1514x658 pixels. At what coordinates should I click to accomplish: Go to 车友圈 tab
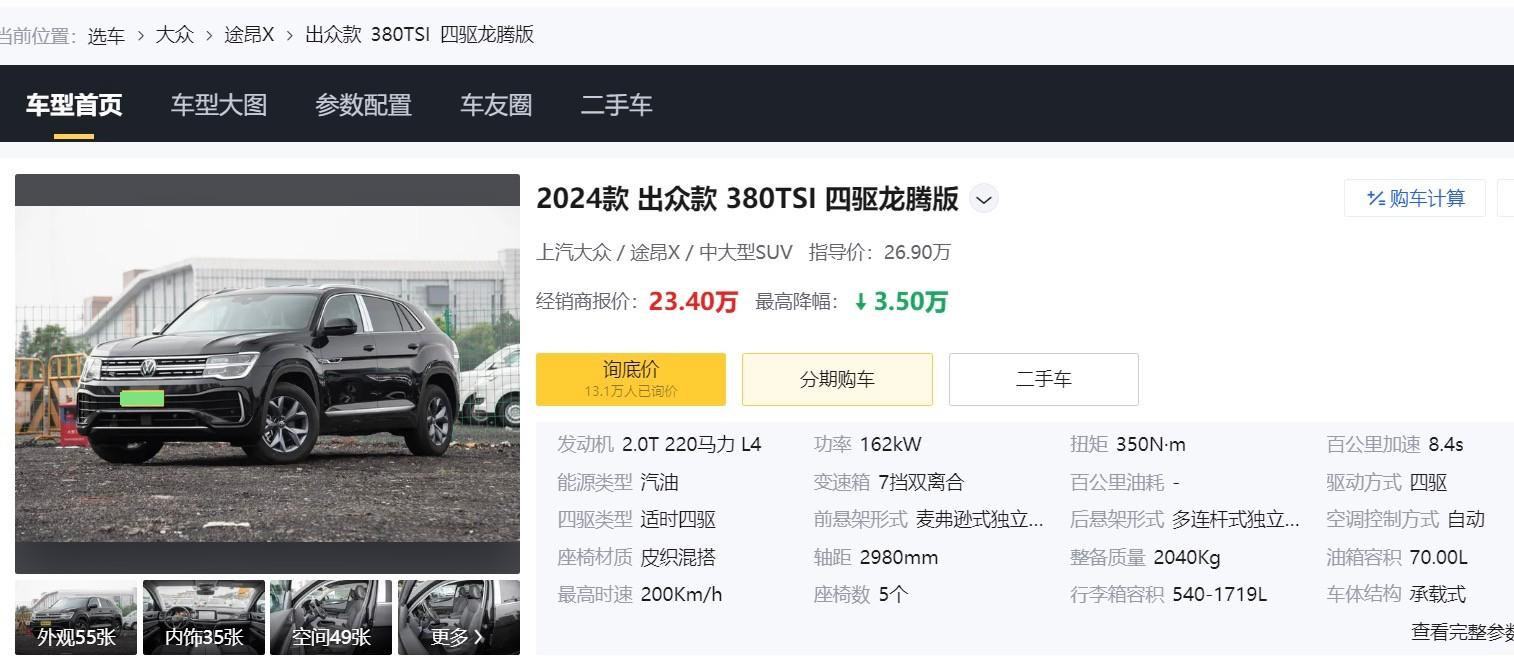pyautogui.click(x=495, y=105)
